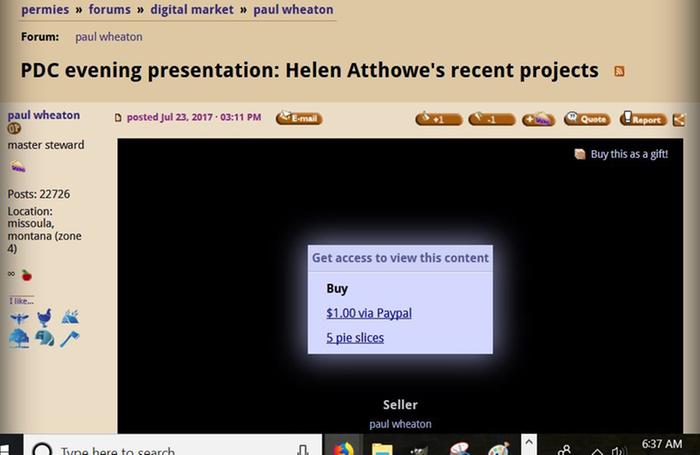Choose "$1.00 via Paypal" purchase option
This screenshot has height=455, width=700.
coord(368,313)
